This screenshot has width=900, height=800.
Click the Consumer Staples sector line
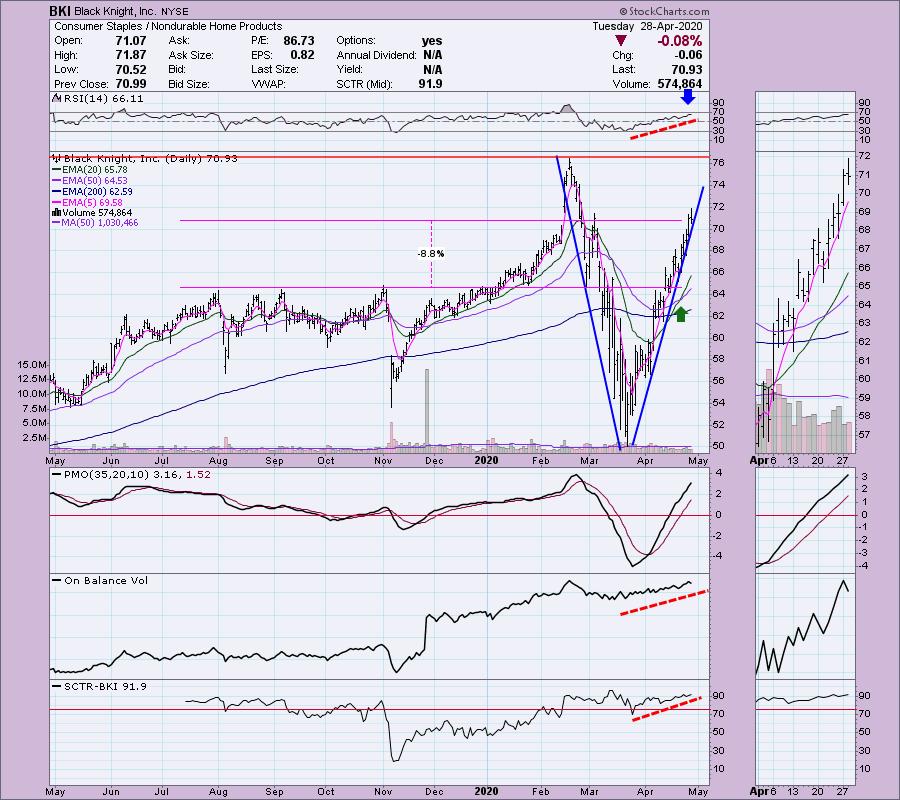tap(168, 26)
